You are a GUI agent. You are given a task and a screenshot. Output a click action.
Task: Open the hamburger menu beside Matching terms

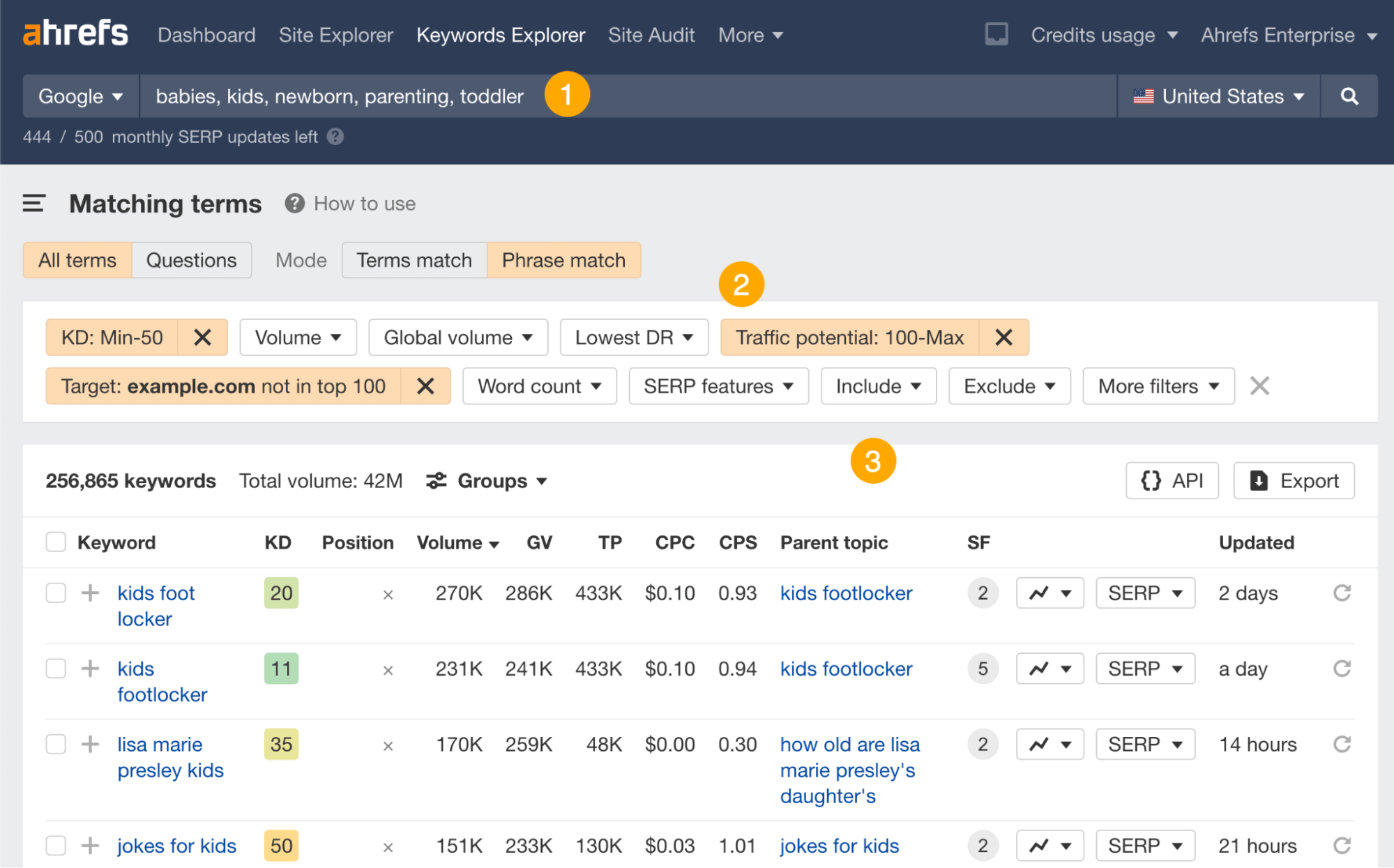tap(33, 204)
